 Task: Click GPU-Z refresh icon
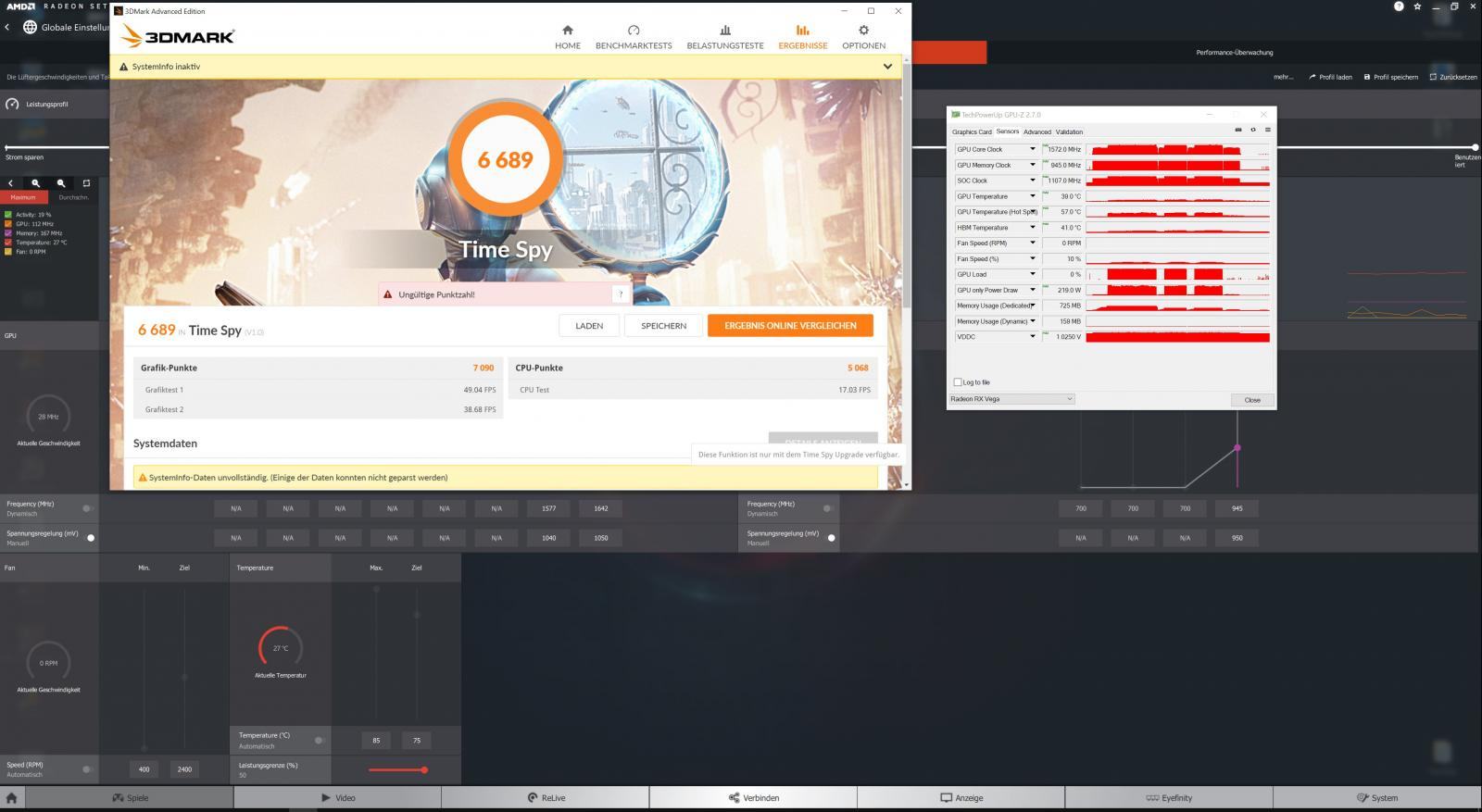pyautogui.click(x=1253, y=130)
